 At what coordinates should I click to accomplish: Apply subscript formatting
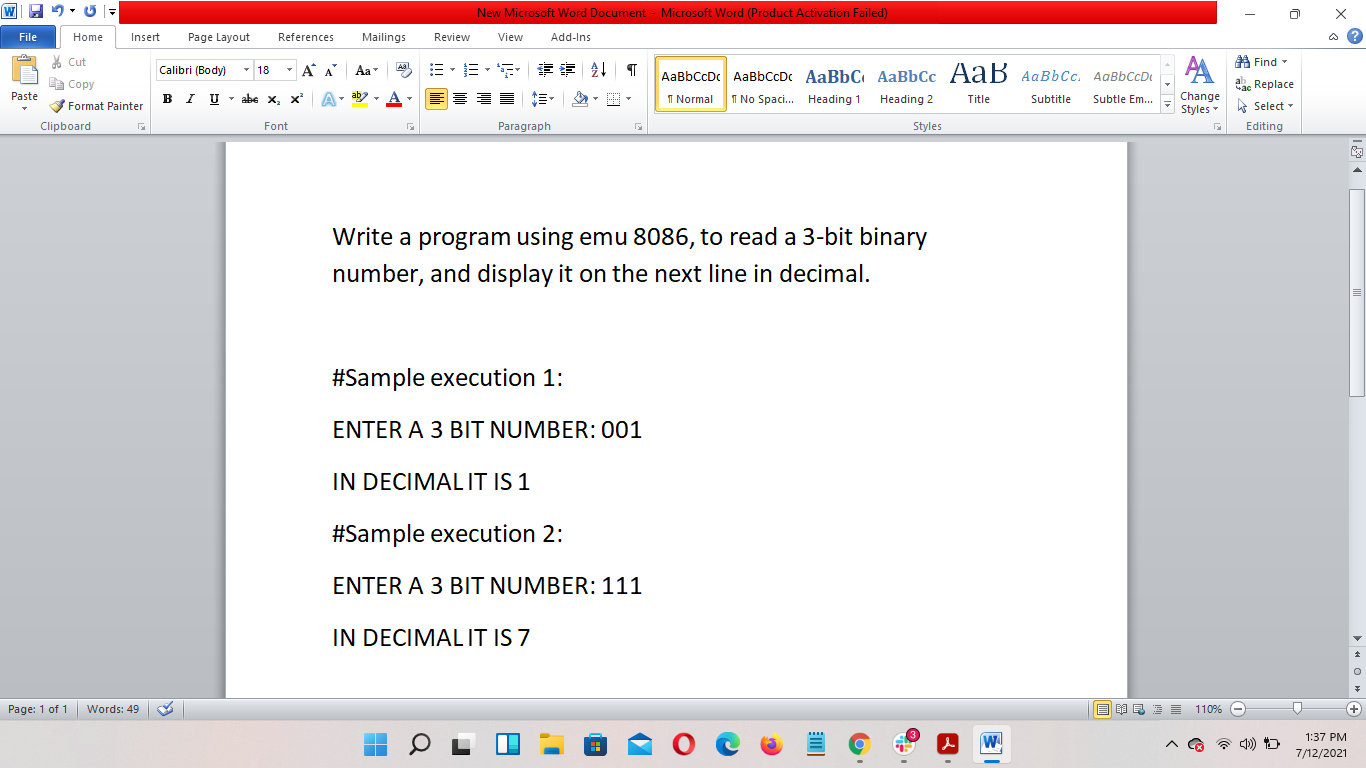tap(273, 99)
